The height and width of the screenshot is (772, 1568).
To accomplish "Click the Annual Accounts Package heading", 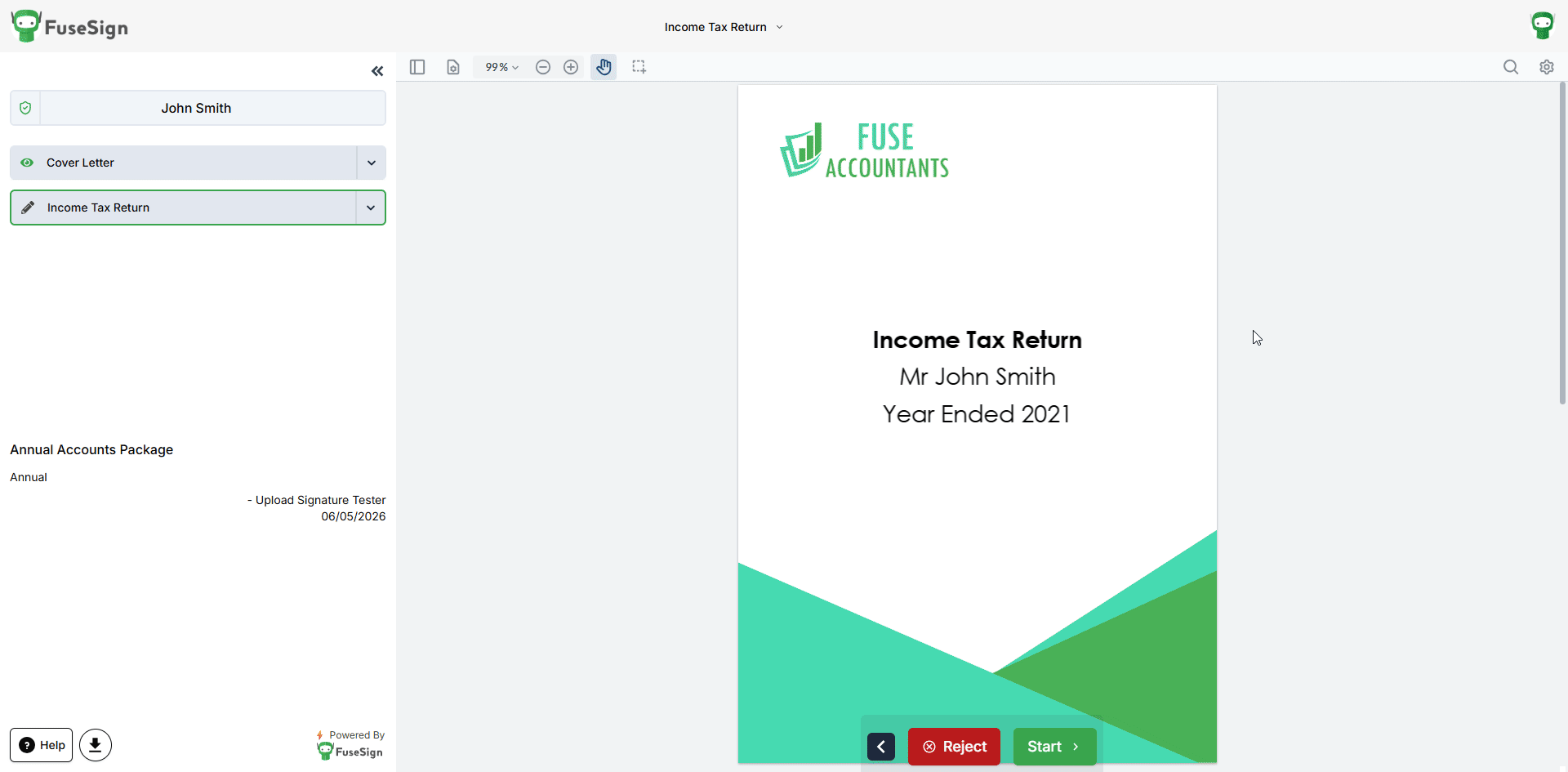I will (91, 449).
